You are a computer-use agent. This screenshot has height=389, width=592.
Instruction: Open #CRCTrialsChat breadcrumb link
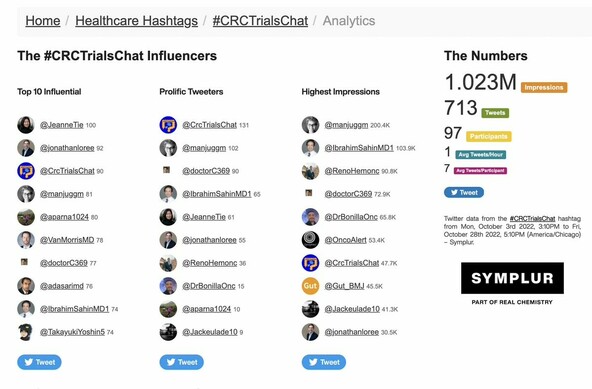(260, 21)
